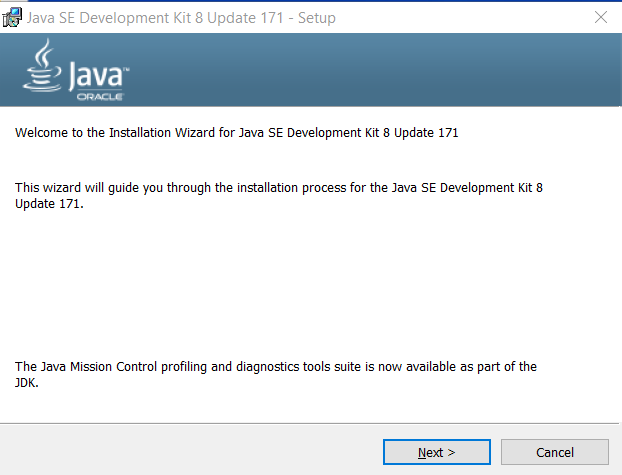The height and width of the screenshot is (475, 622).
Task: Click the tiny trademark symbol after Java
Action: (x=126, y=69)
